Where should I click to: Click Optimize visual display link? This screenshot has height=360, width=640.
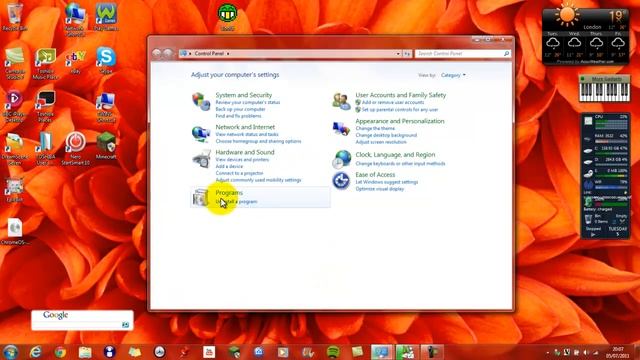(x=380, y=189)
